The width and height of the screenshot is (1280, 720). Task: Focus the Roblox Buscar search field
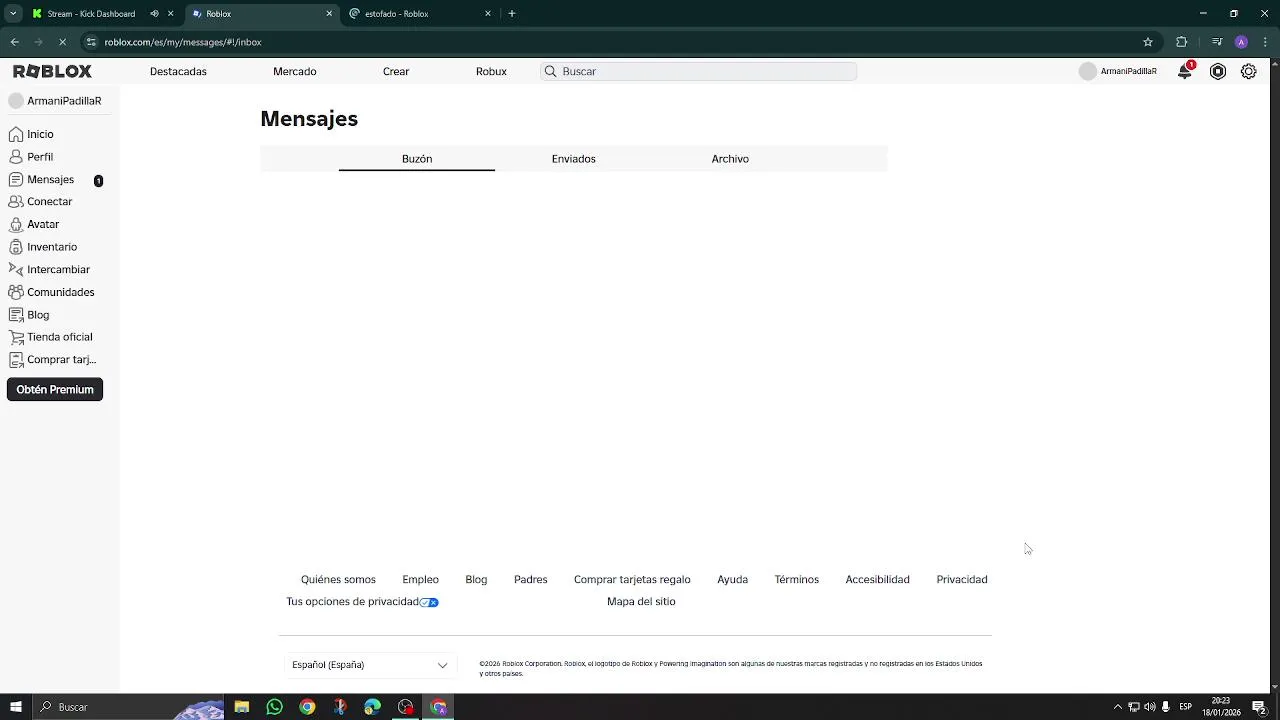699,72
